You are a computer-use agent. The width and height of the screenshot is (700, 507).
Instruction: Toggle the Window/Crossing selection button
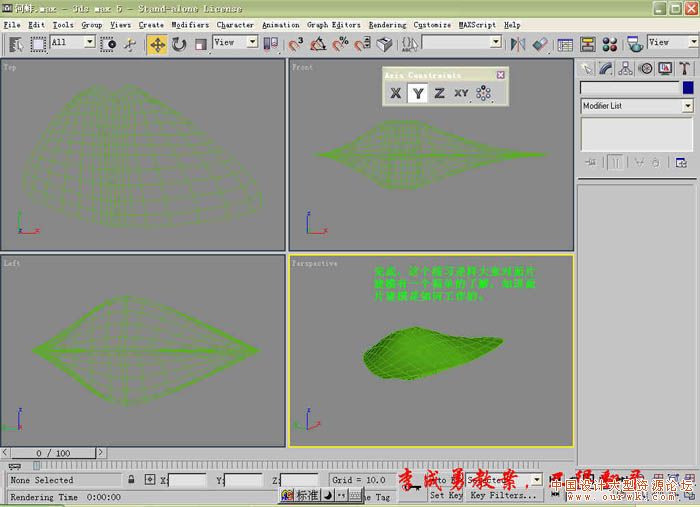tap(108, 45)
